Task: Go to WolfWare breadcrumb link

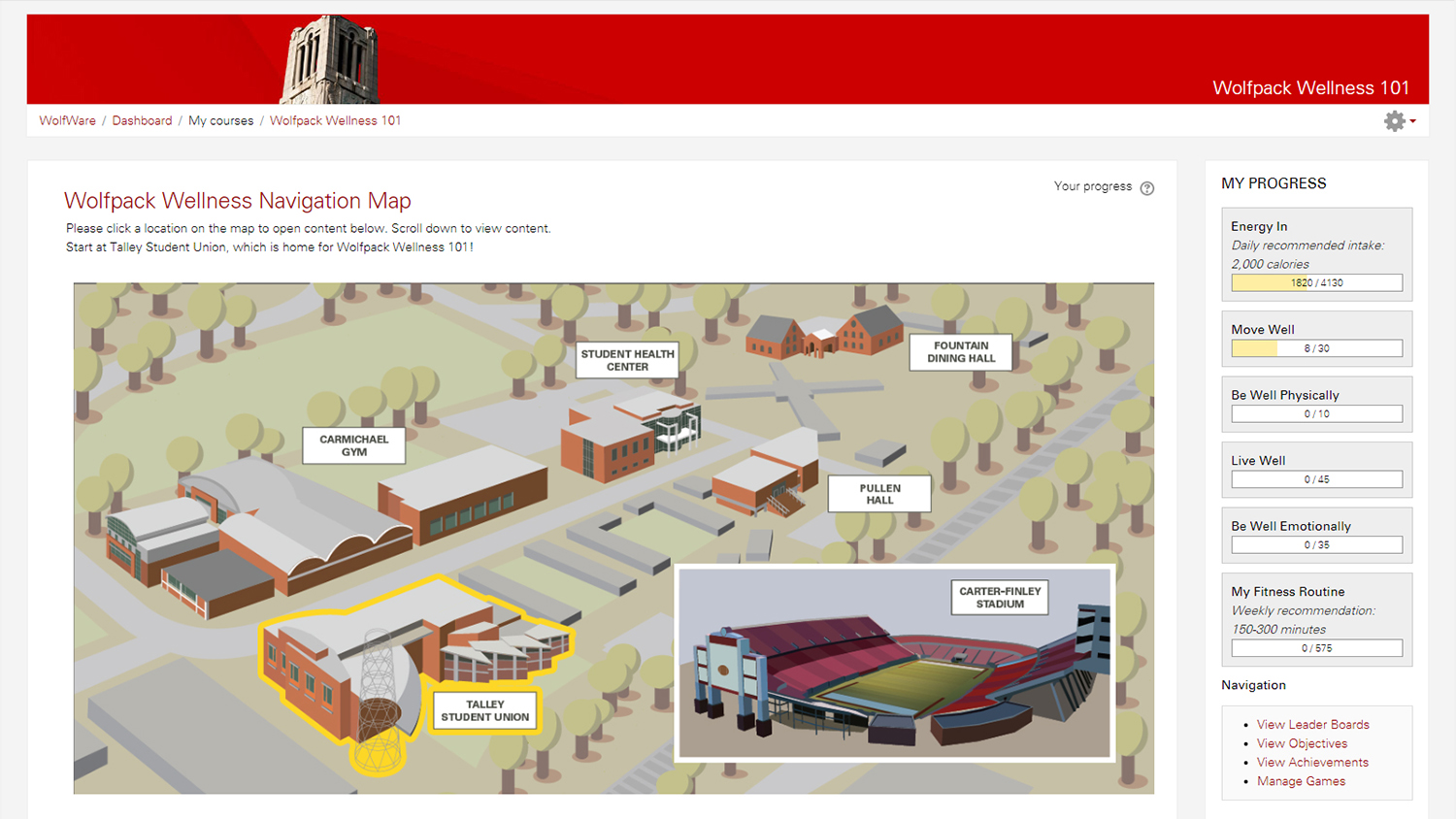Action: pos(68,120)
